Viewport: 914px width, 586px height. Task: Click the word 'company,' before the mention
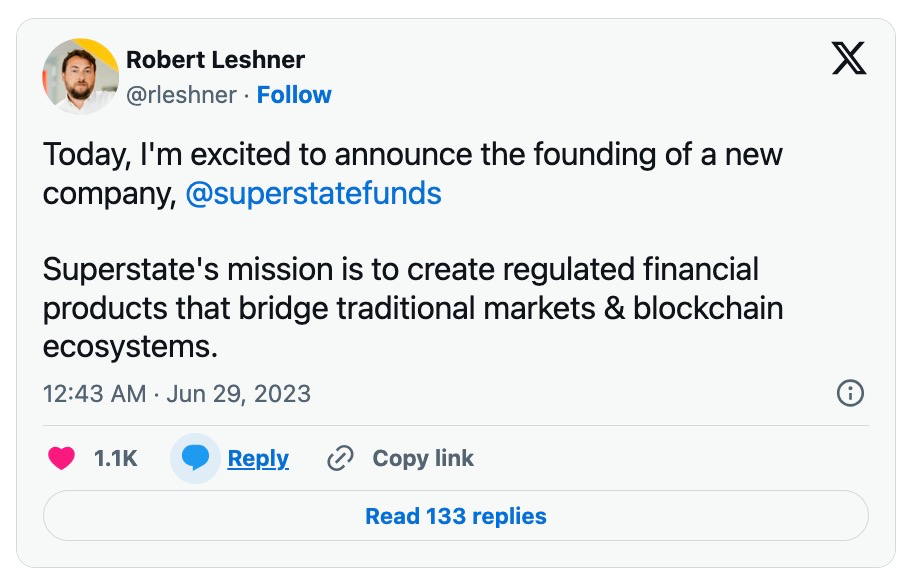[109, 193]
